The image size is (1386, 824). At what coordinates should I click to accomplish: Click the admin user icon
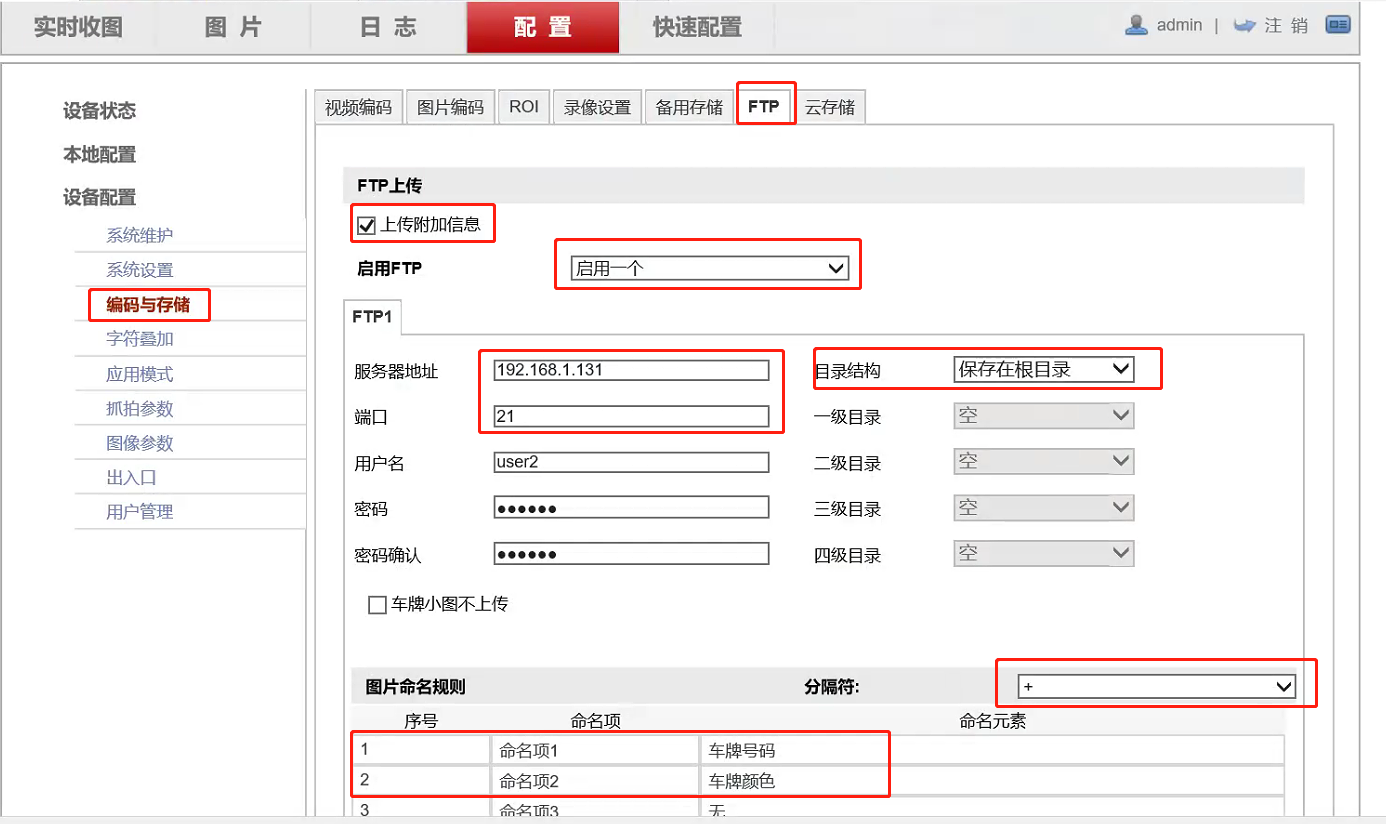click(1136, 25)
